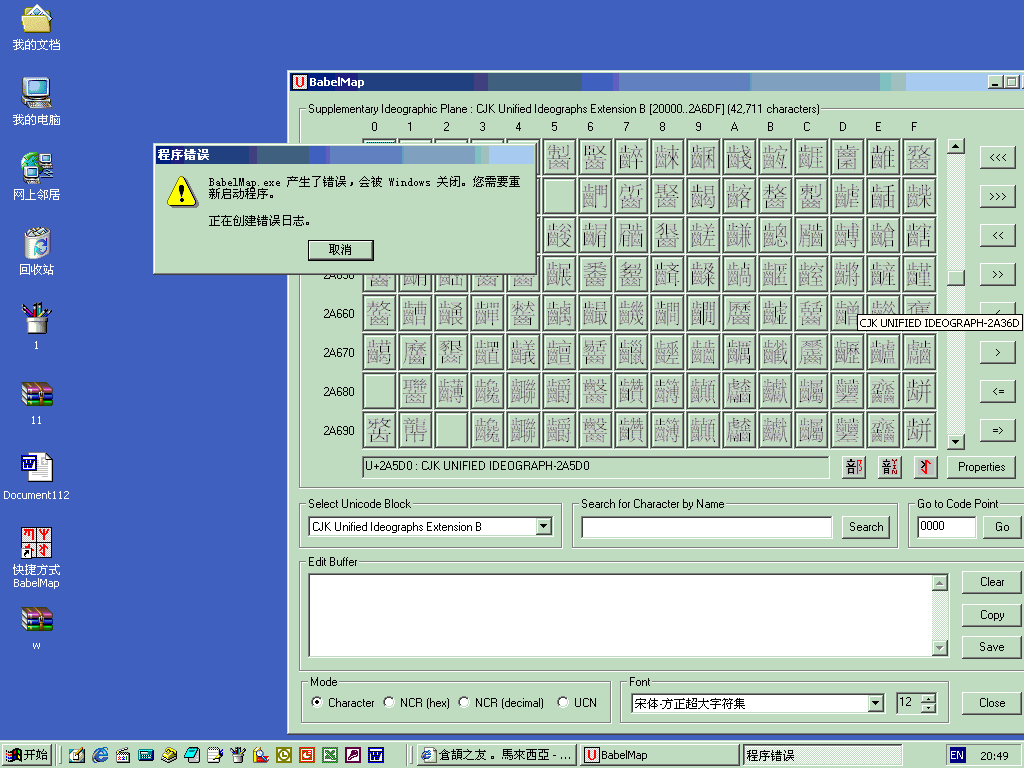Click the <<< navigation button
The width and height of the screenshot is (1024, 768).
pos(998,157)
